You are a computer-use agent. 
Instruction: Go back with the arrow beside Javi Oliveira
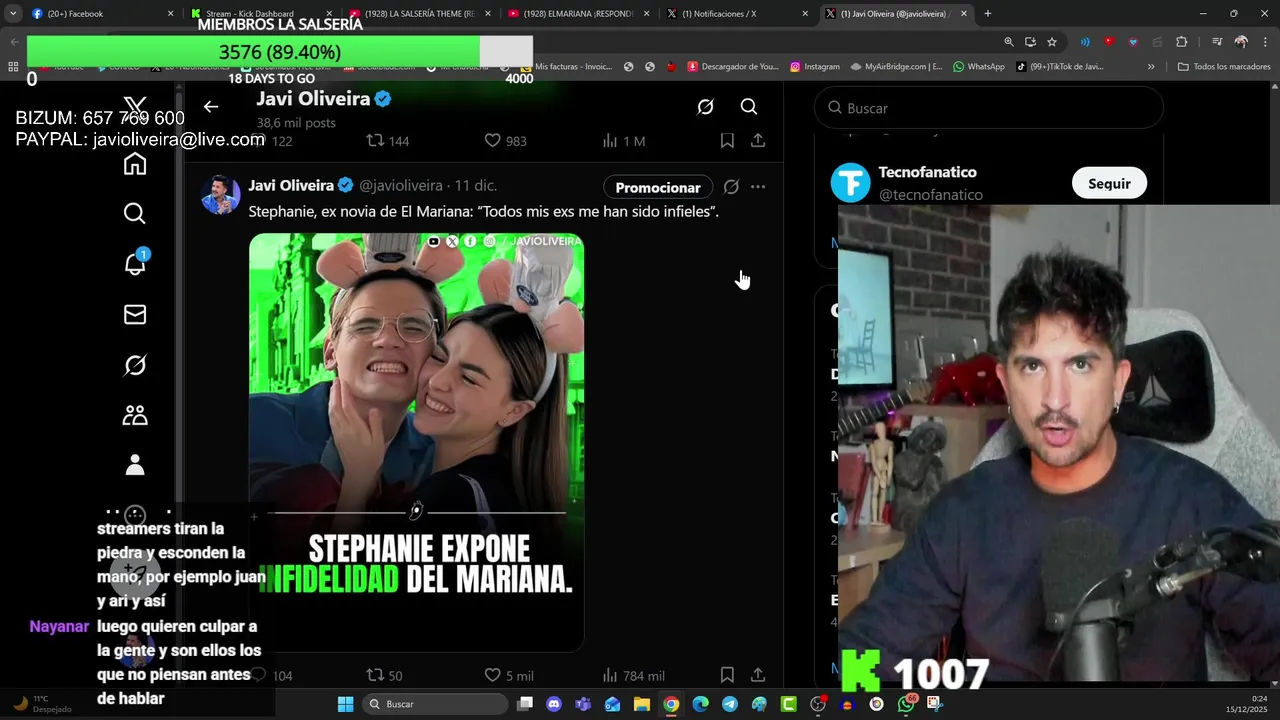[211, 106]
